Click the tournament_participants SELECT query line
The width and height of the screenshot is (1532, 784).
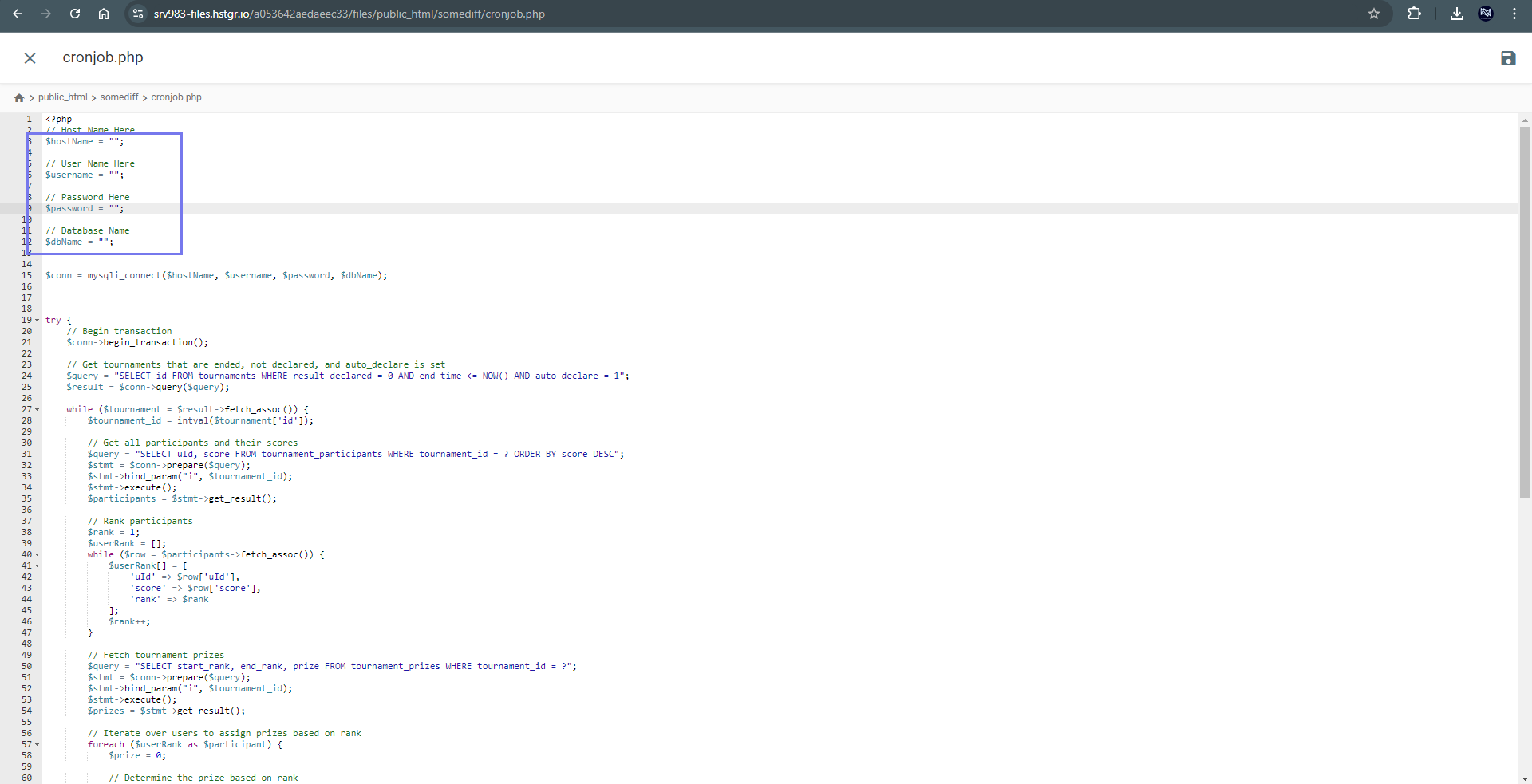(356, 455)
